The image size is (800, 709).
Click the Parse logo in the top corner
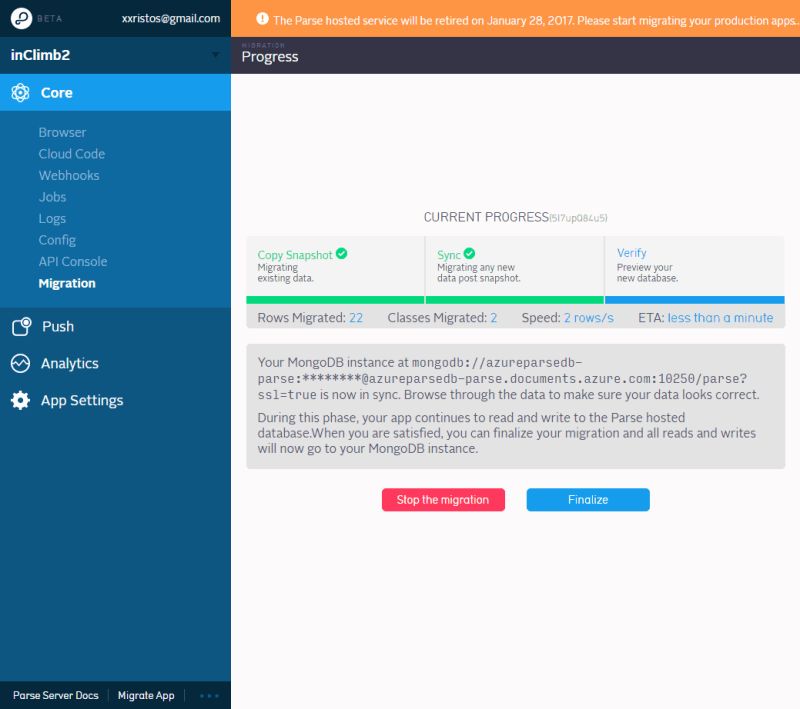(20, 18)
